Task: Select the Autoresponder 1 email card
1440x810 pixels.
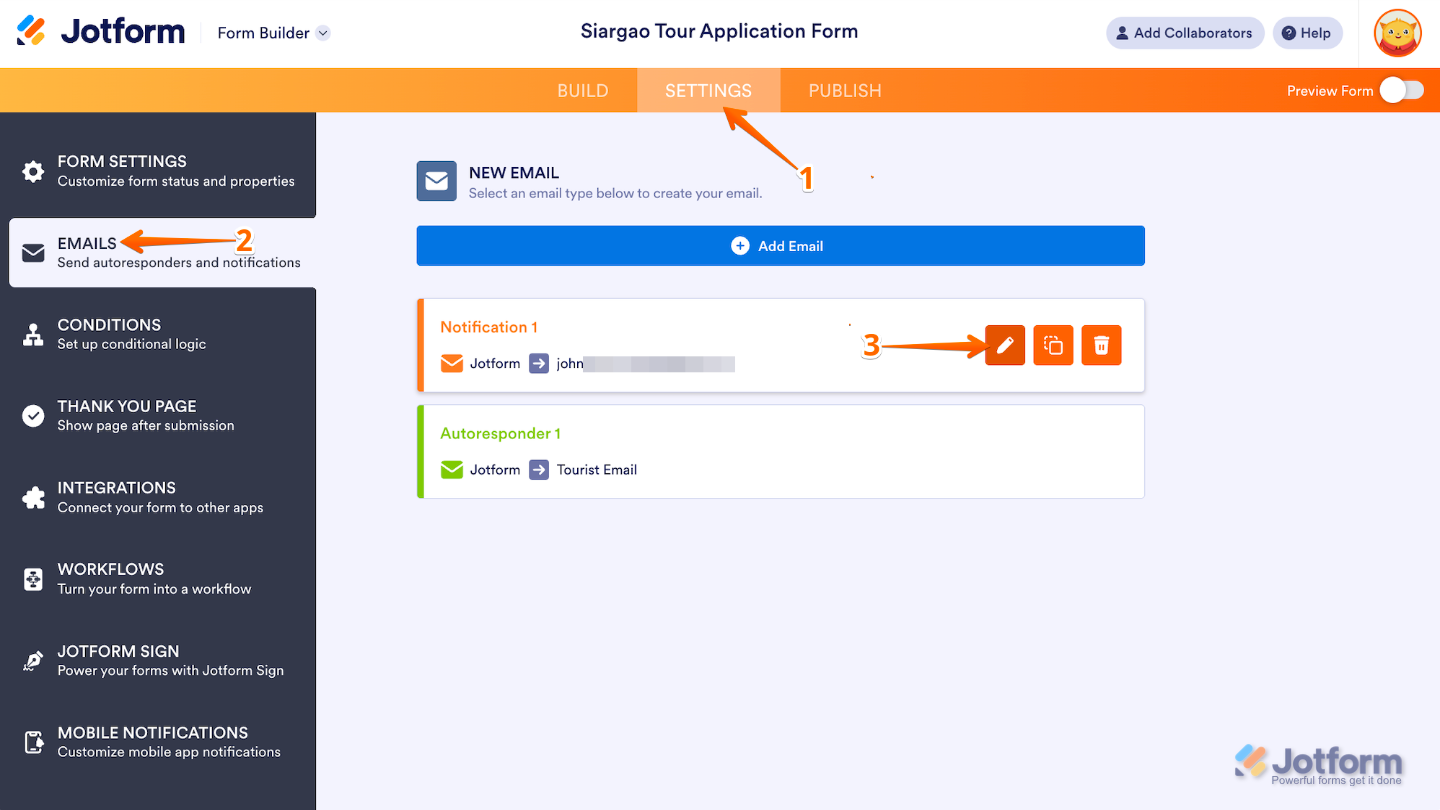Action: (780, 451)
